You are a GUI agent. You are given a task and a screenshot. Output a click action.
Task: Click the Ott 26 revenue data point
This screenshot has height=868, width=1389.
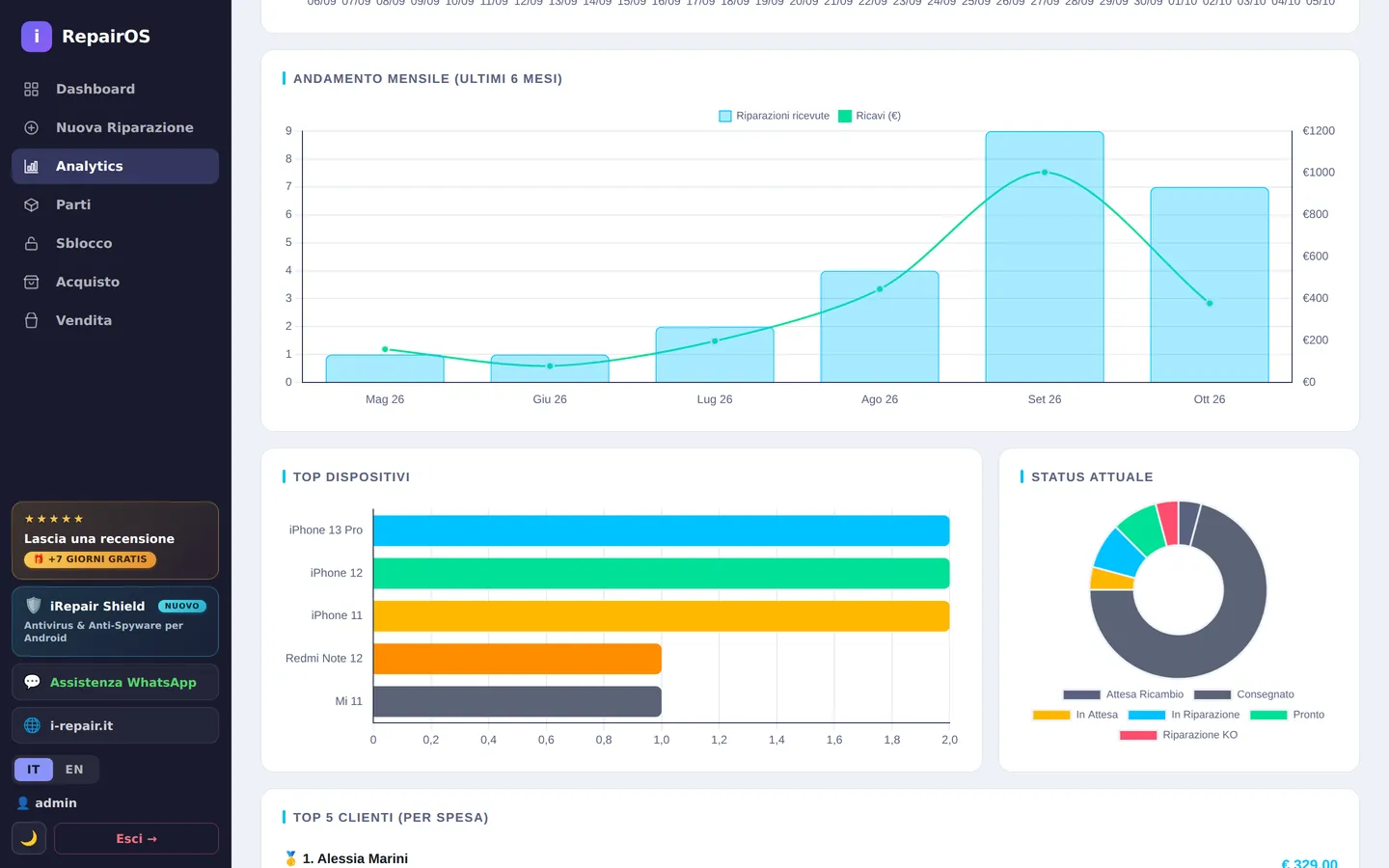pyautogui.click(x=1210, y=303)
